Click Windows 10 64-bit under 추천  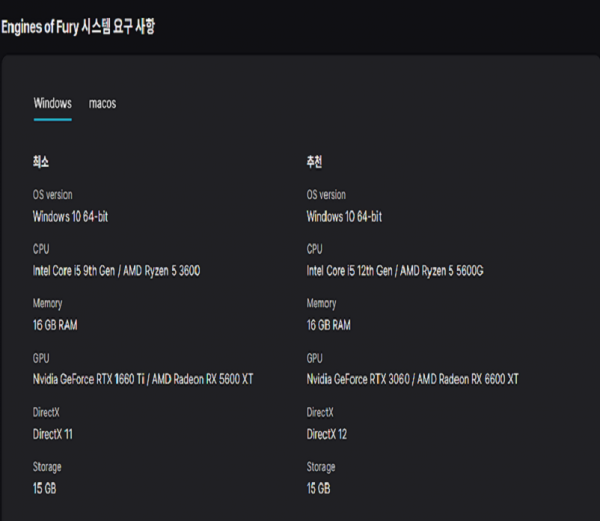(x=344, y=216)
